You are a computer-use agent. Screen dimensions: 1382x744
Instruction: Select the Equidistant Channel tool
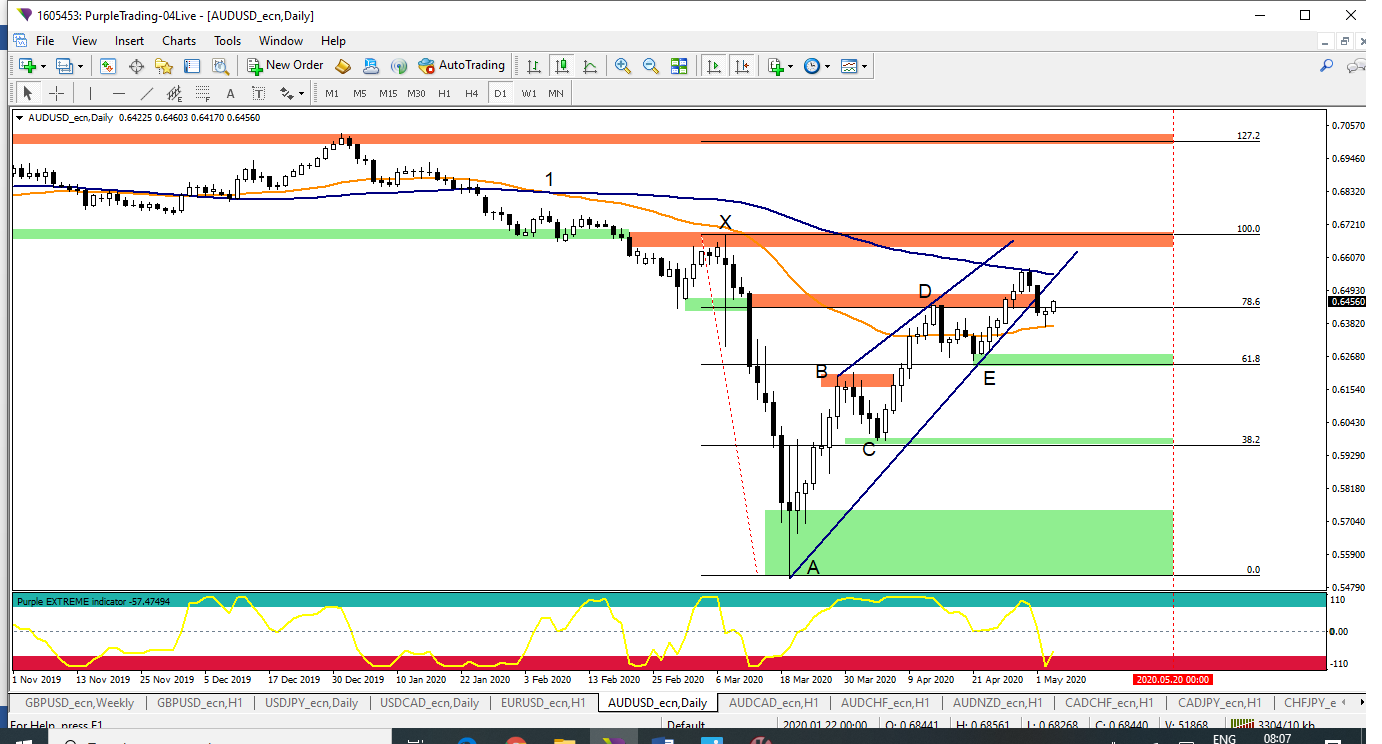(x=174, y=93)
